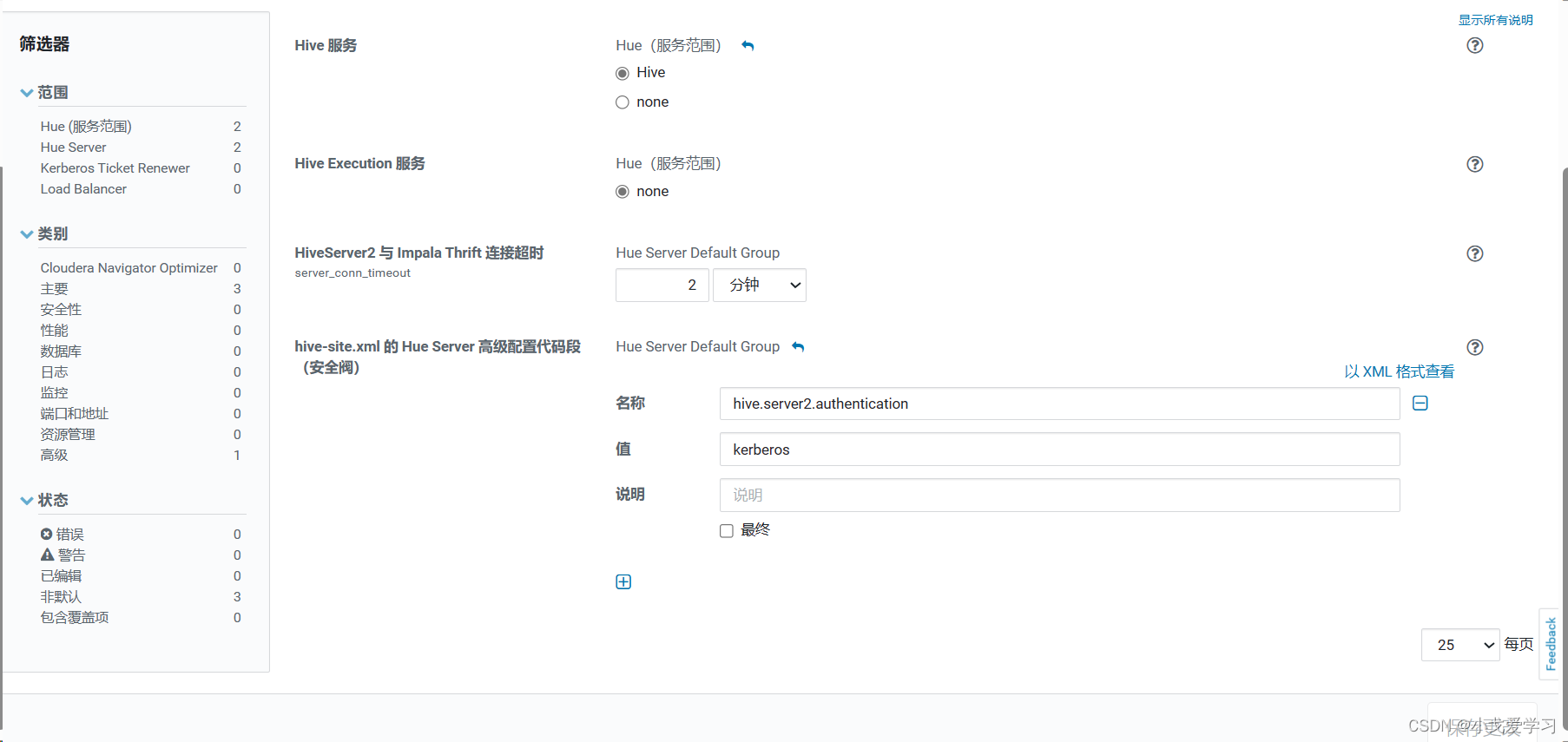The width and height of the screenshot is (1568, 742).
Task: Filter by Kerberos Ticket Renewer scope
Action: 115,168
